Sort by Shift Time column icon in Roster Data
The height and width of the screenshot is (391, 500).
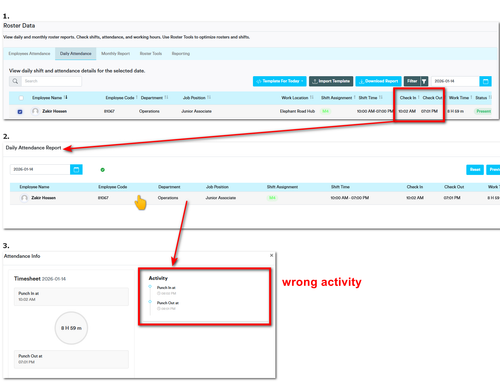click(381, 97)
